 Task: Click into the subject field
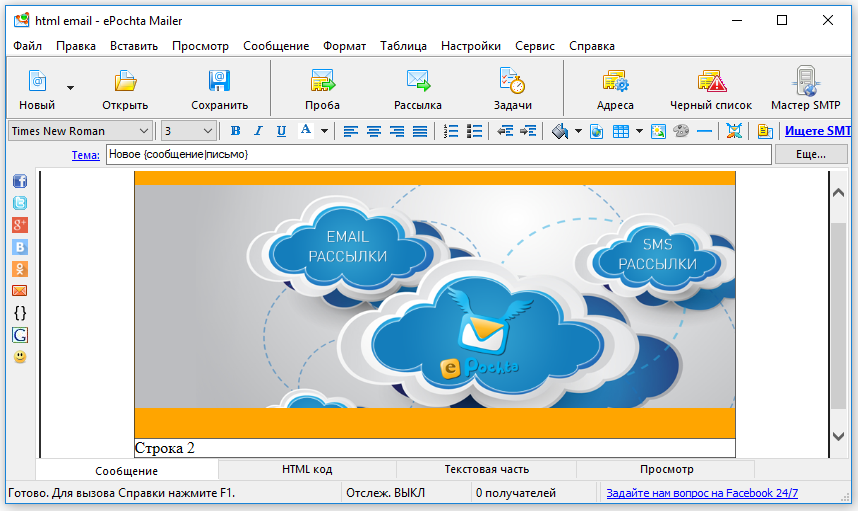tap(438, 154)
